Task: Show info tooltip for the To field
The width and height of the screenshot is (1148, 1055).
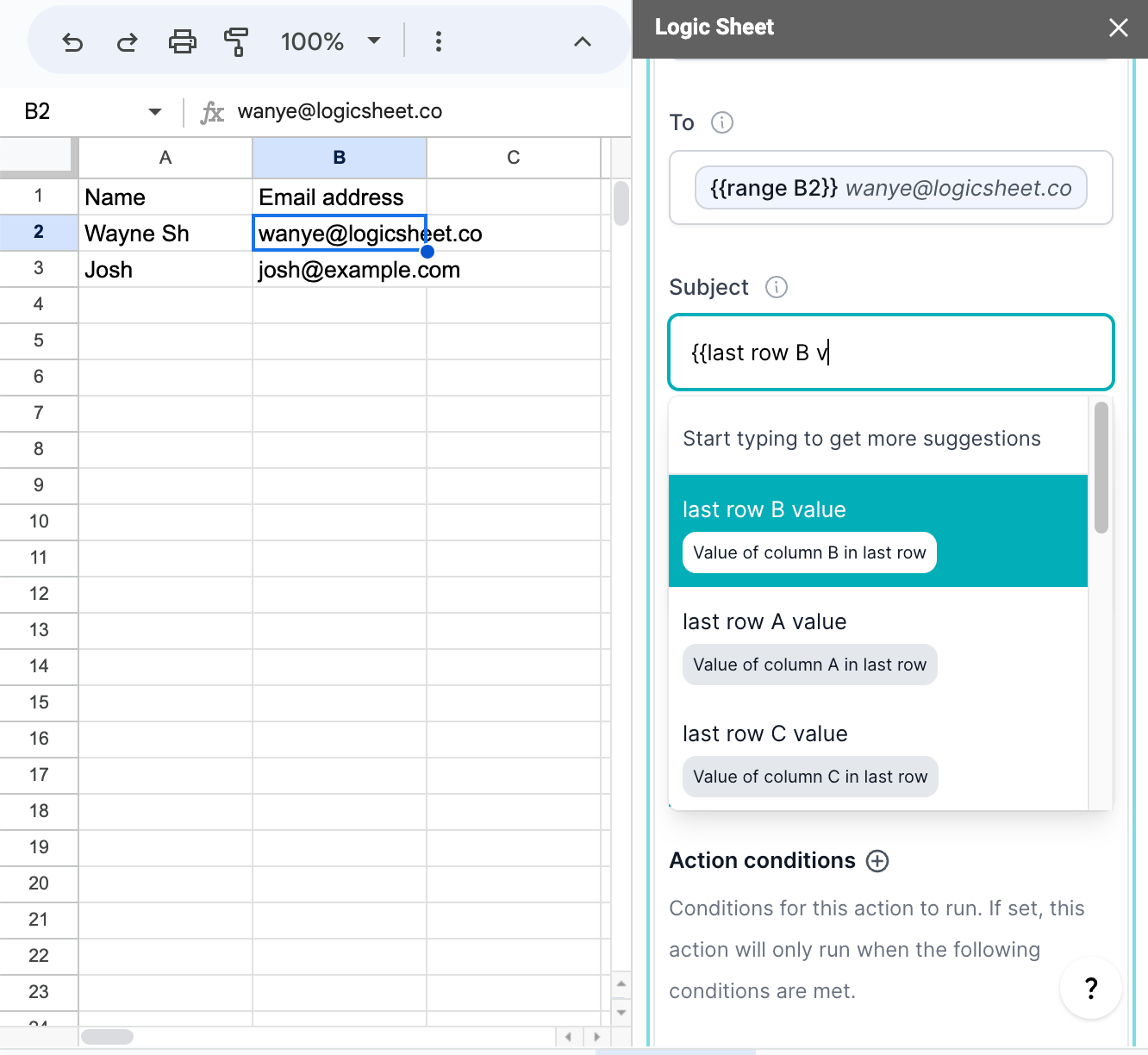Action: coord(721,122)
